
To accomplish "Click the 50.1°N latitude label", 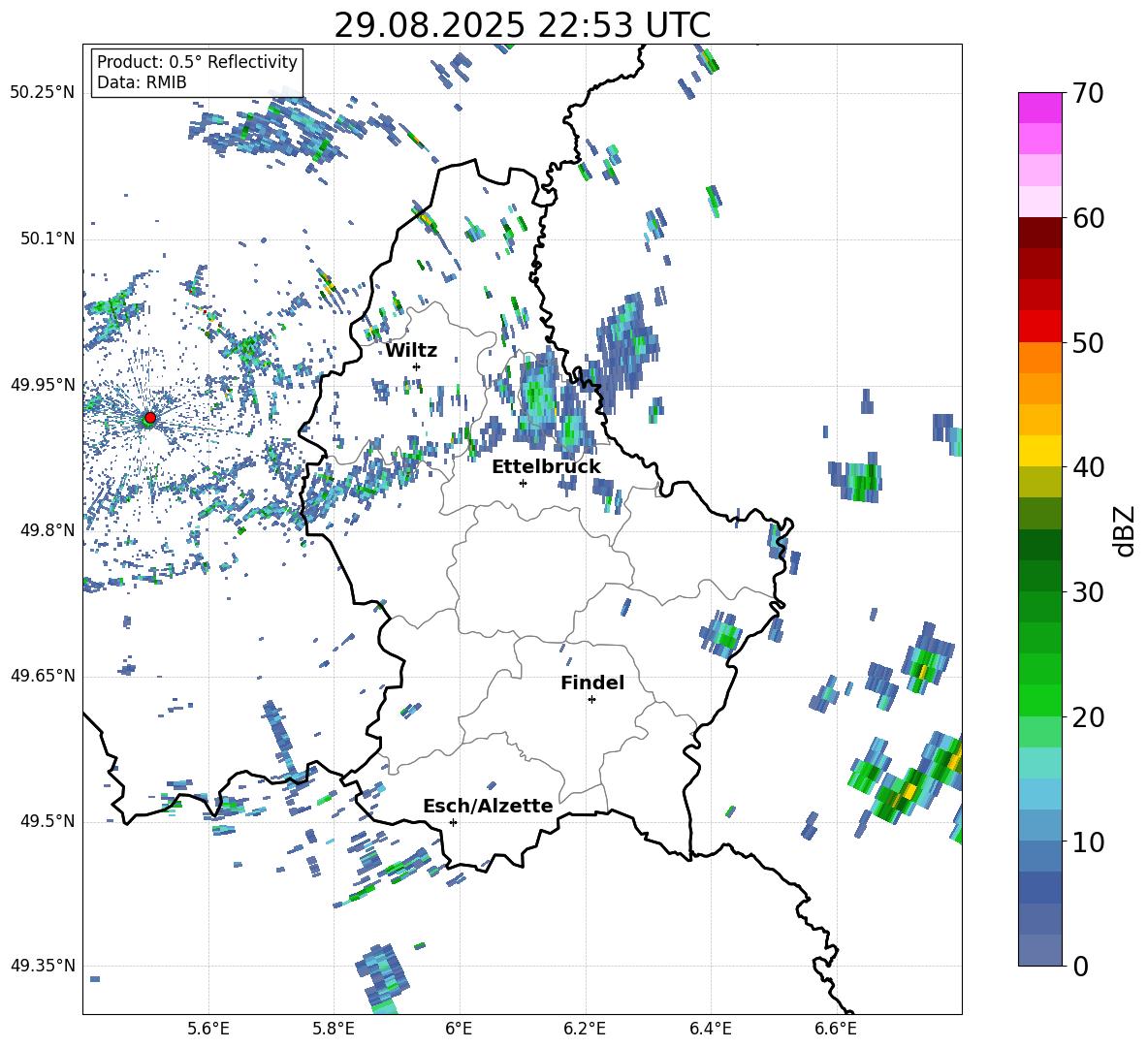I will point(47,239).
